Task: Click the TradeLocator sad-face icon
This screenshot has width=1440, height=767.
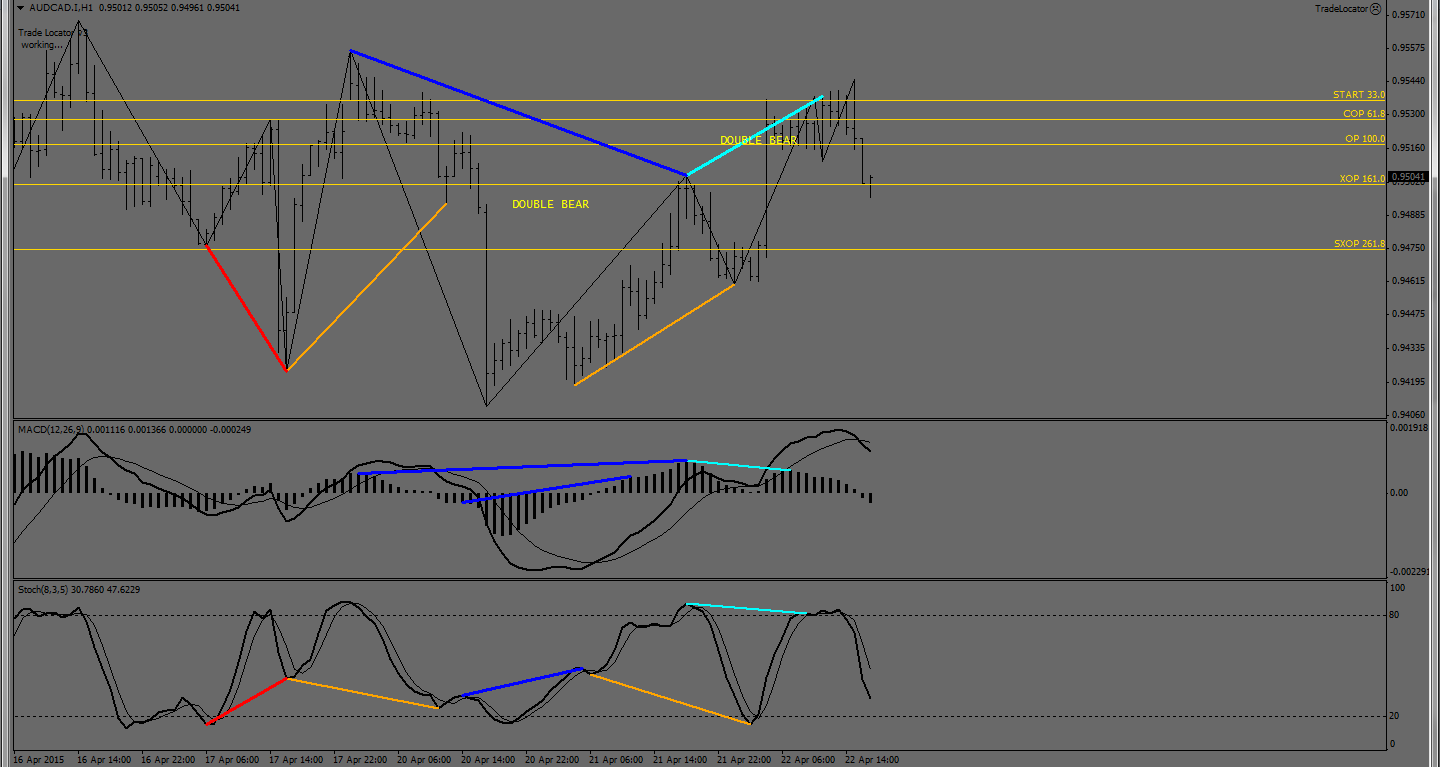Action: click(x=1375, y=9)
